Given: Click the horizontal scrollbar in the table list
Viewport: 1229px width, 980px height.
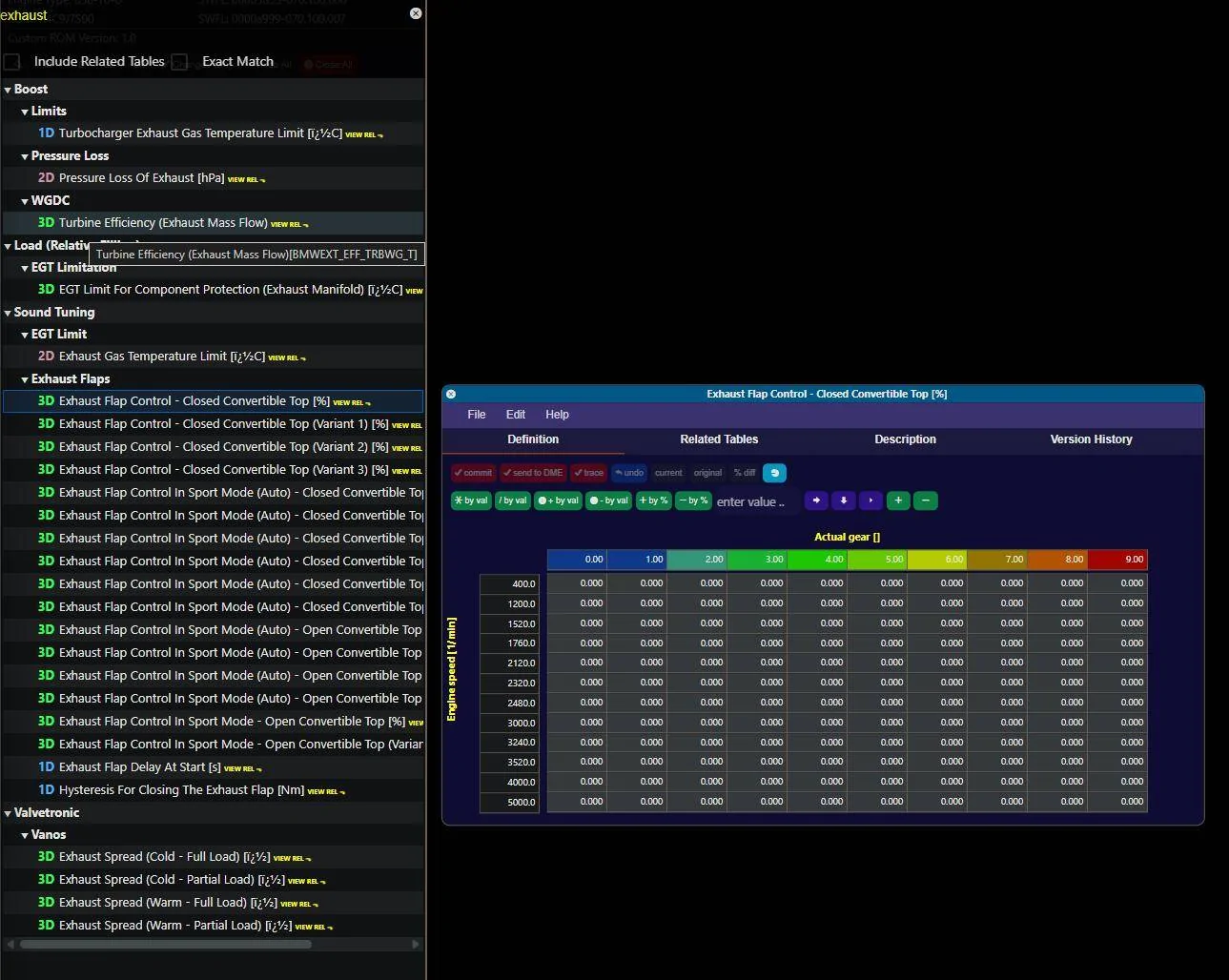Looking at the screenshot, I should [166, 945].
